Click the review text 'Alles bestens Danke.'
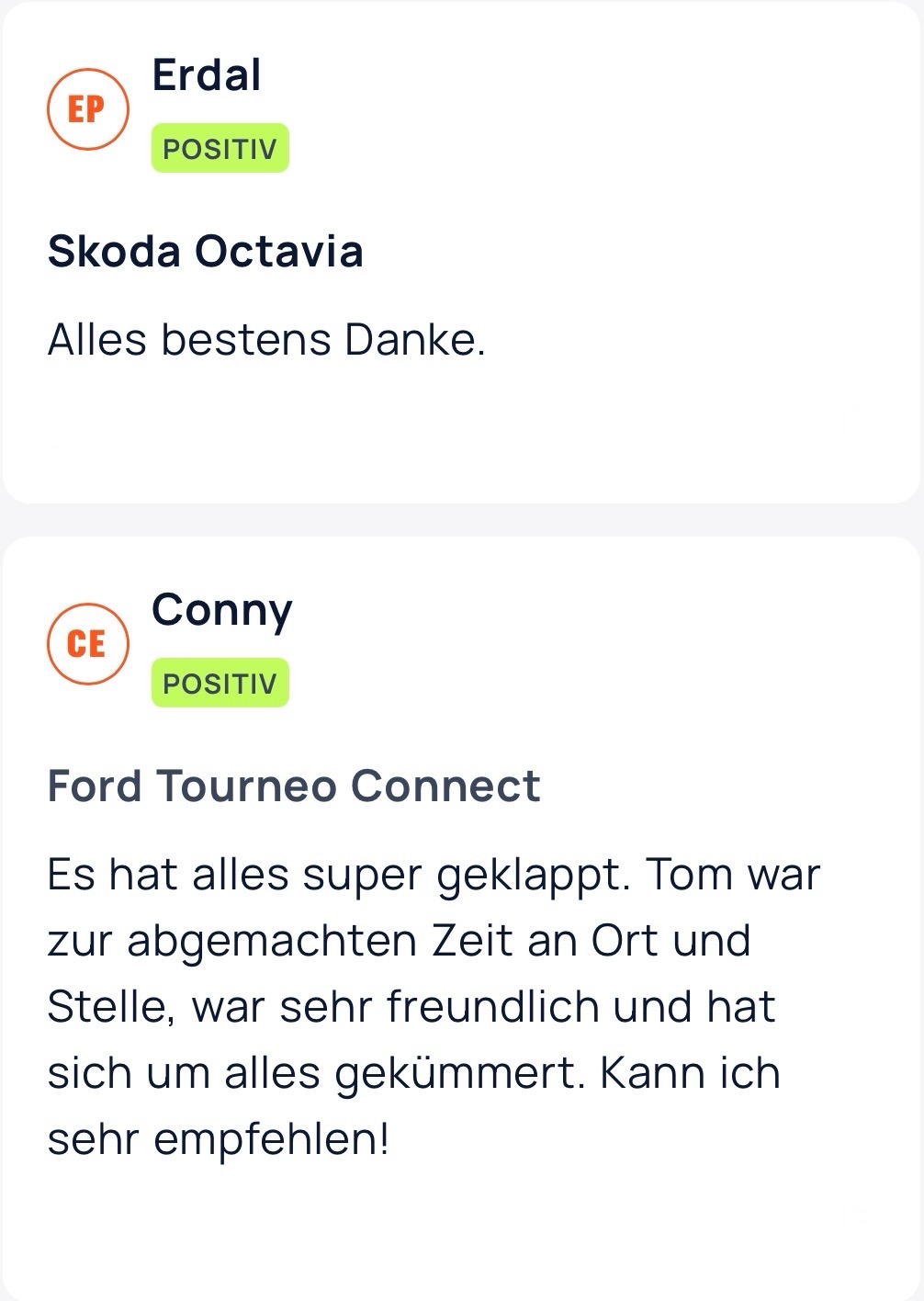The image size is (924, 1301). pyautogui.click(x=266, y=340)
